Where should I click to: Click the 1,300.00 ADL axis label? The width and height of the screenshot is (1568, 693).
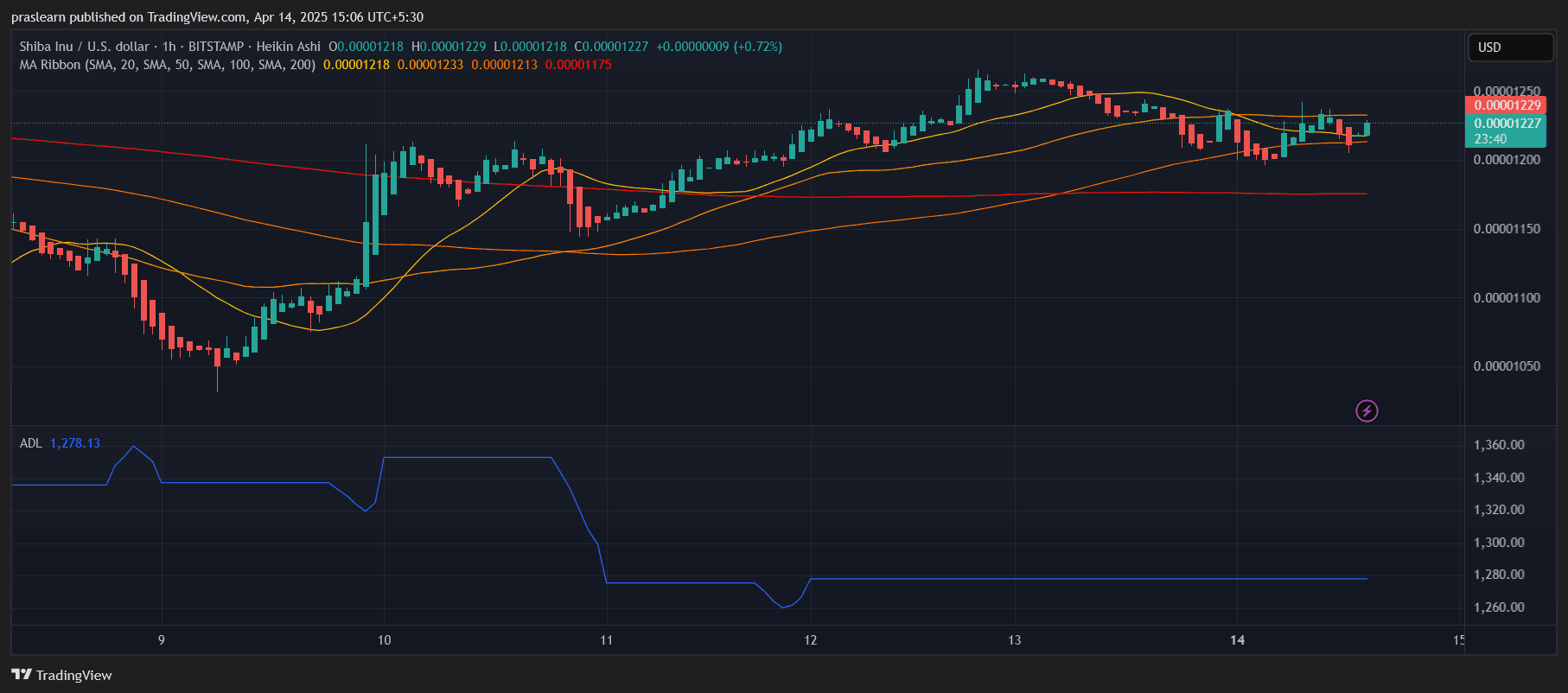click(x=1499, y=543)
